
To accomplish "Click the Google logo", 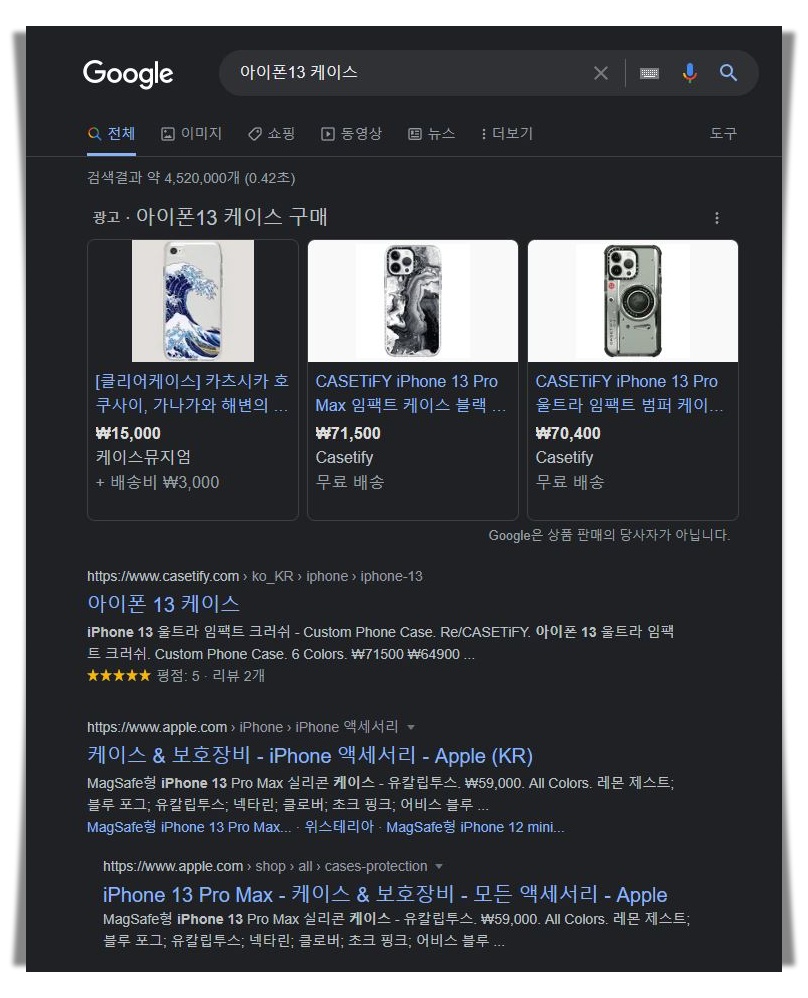I will (x=128, y=74).
